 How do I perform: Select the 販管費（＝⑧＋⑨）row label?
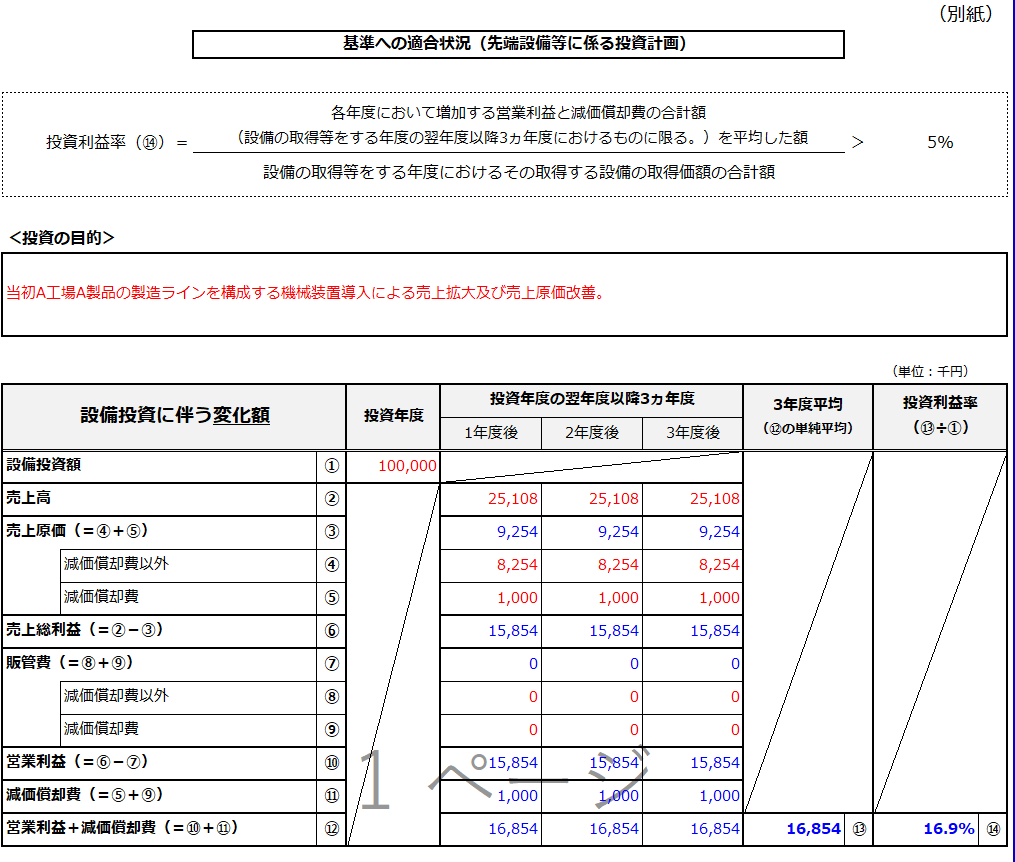click(159, 664)
